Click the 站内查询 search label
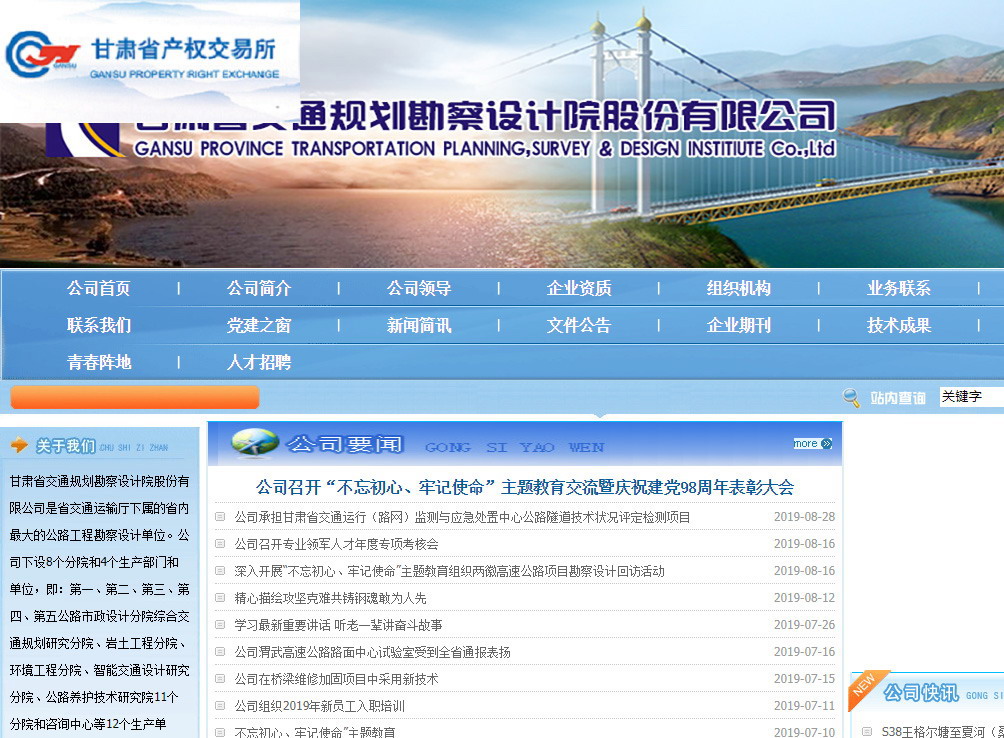Viewport: 1004px width, 738px height. pyautogui.click(x=898, y=398)
